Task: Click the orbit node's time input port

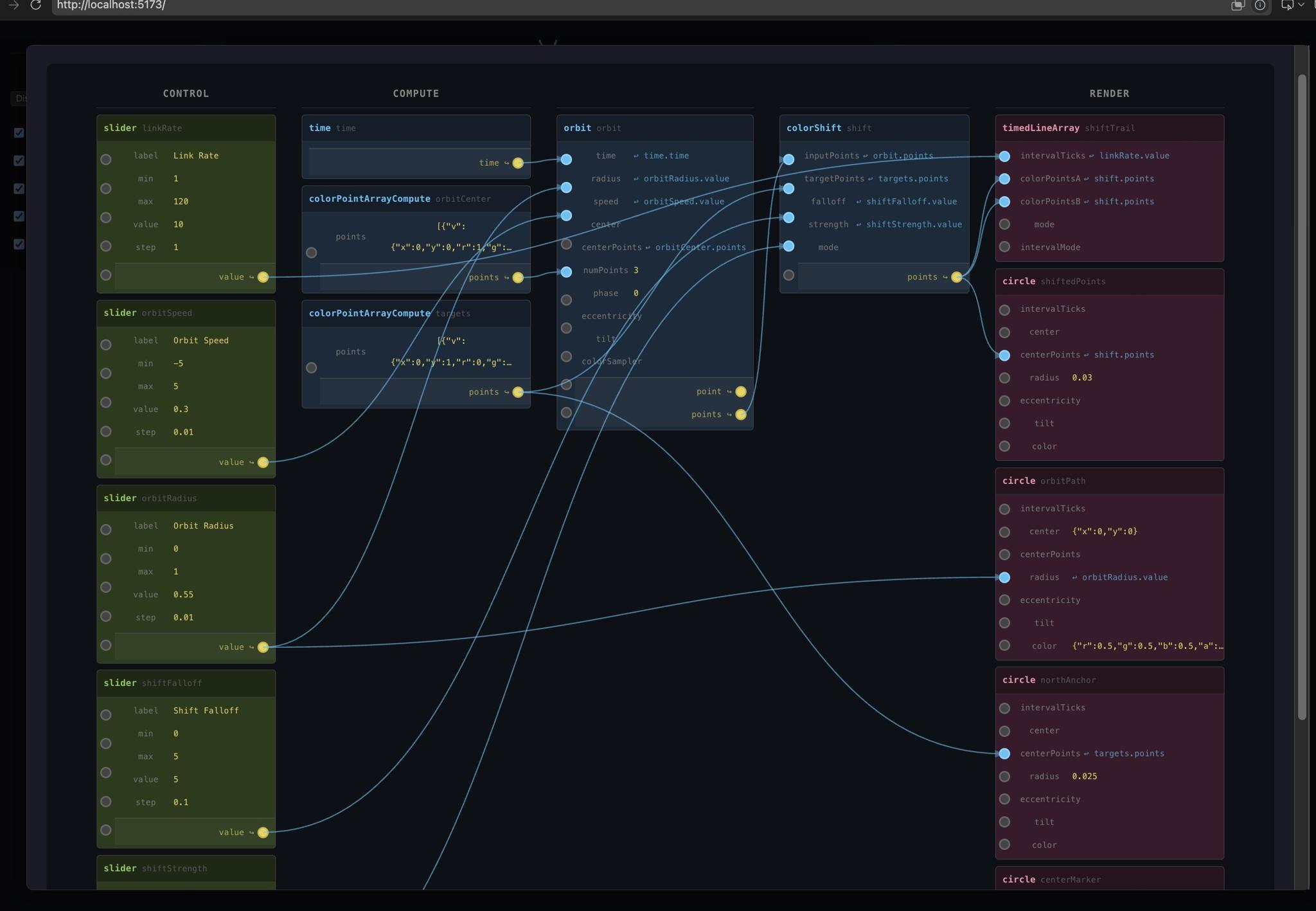Action: [566, 159]
